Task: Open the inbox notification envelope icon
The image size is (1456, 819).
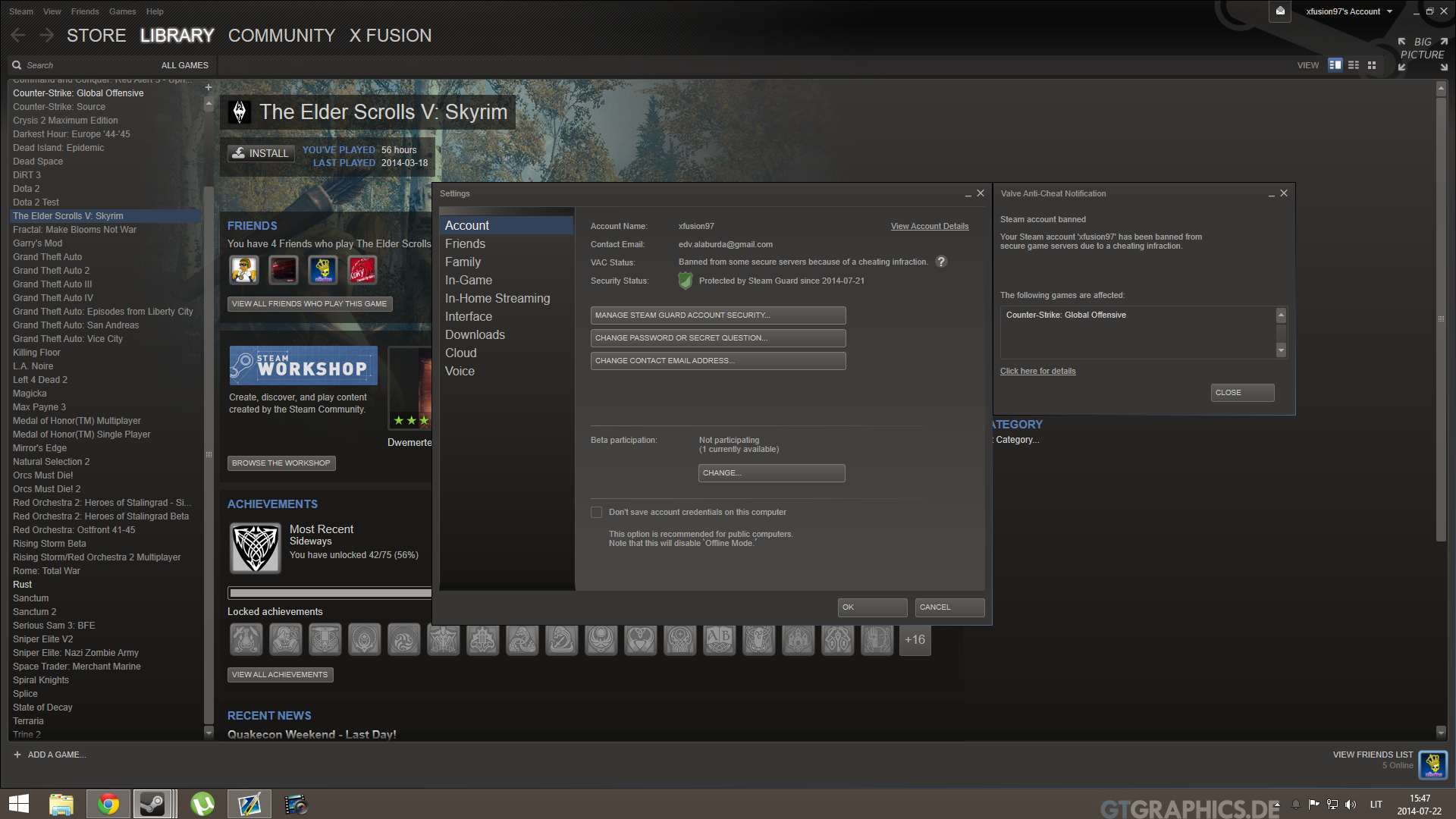Action: (x=1280, y=11)
